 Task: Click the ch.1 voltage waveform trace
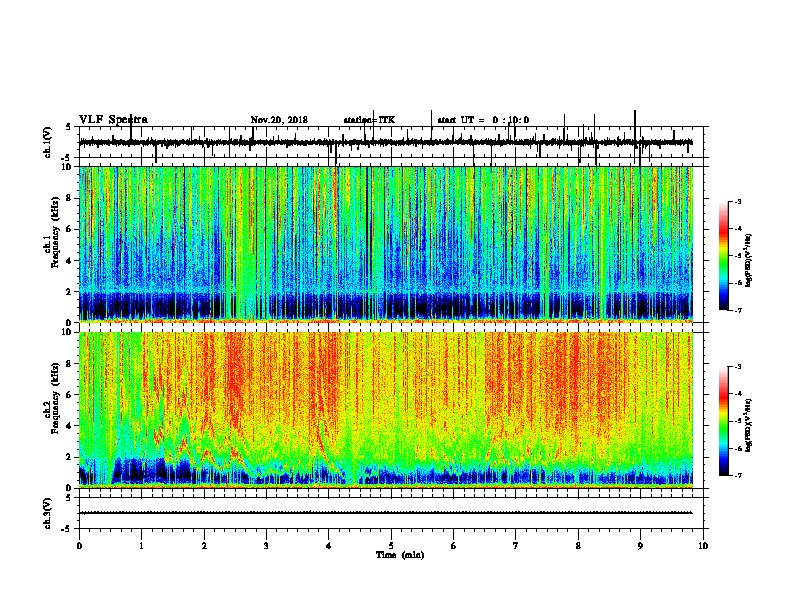pyautogui.click(x=385, y=143)
